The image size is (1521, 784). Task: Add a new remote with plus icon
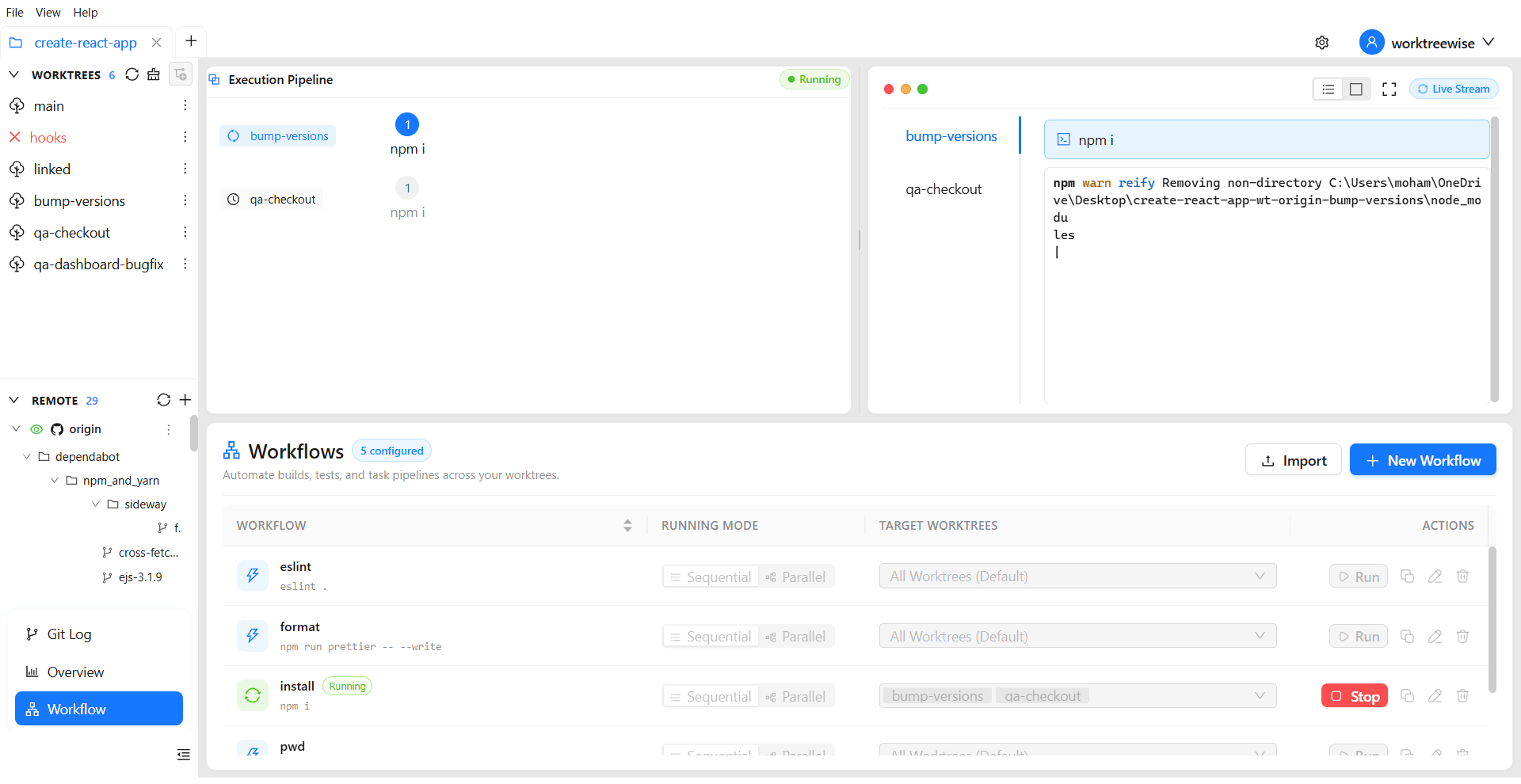click(x=185, y=400)
